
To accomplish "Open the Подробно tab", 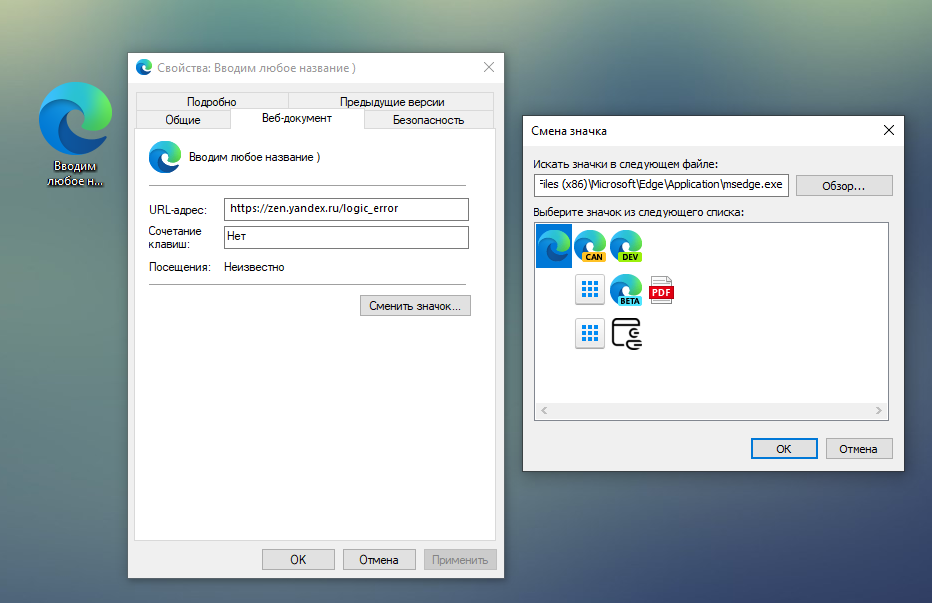I will [212, 102].
